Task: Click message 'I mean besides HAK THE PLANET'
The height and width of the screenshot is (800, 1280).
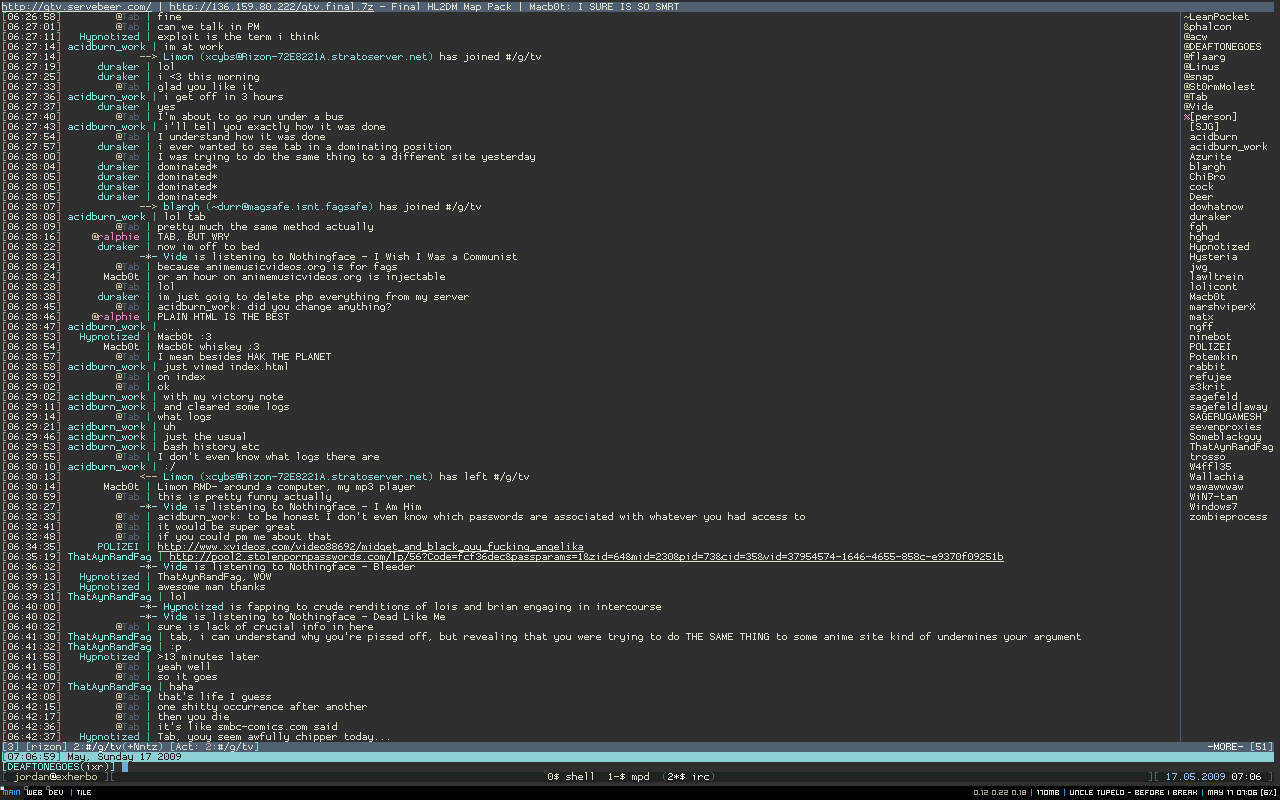Action: (x=244, y=356)
